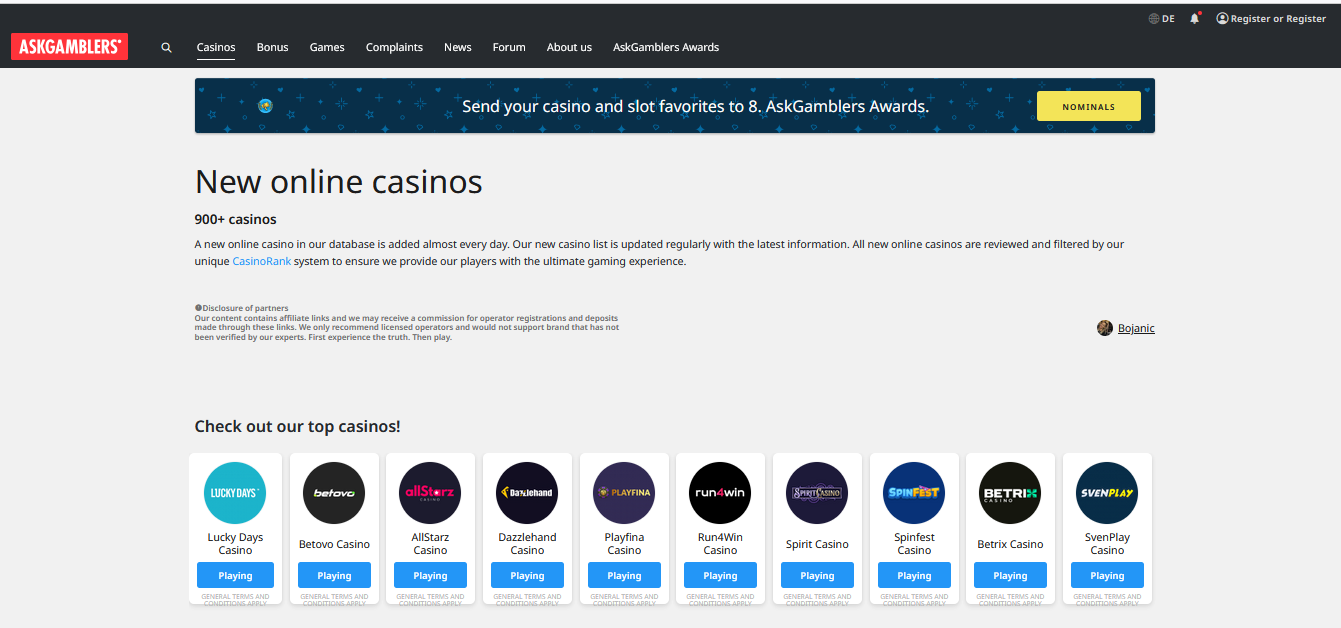Open the Bojanic author link
Screen dimensions: 1341x628
pos(1135,328)
